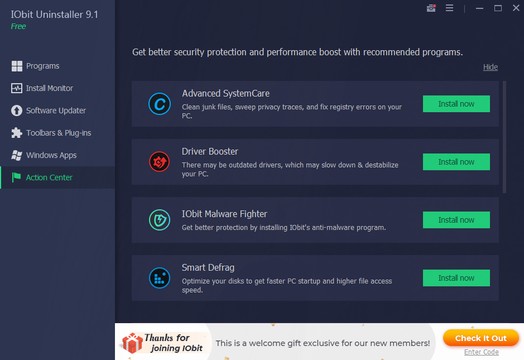Click the Advanced SystemCare logo

[x=159, y=104]
